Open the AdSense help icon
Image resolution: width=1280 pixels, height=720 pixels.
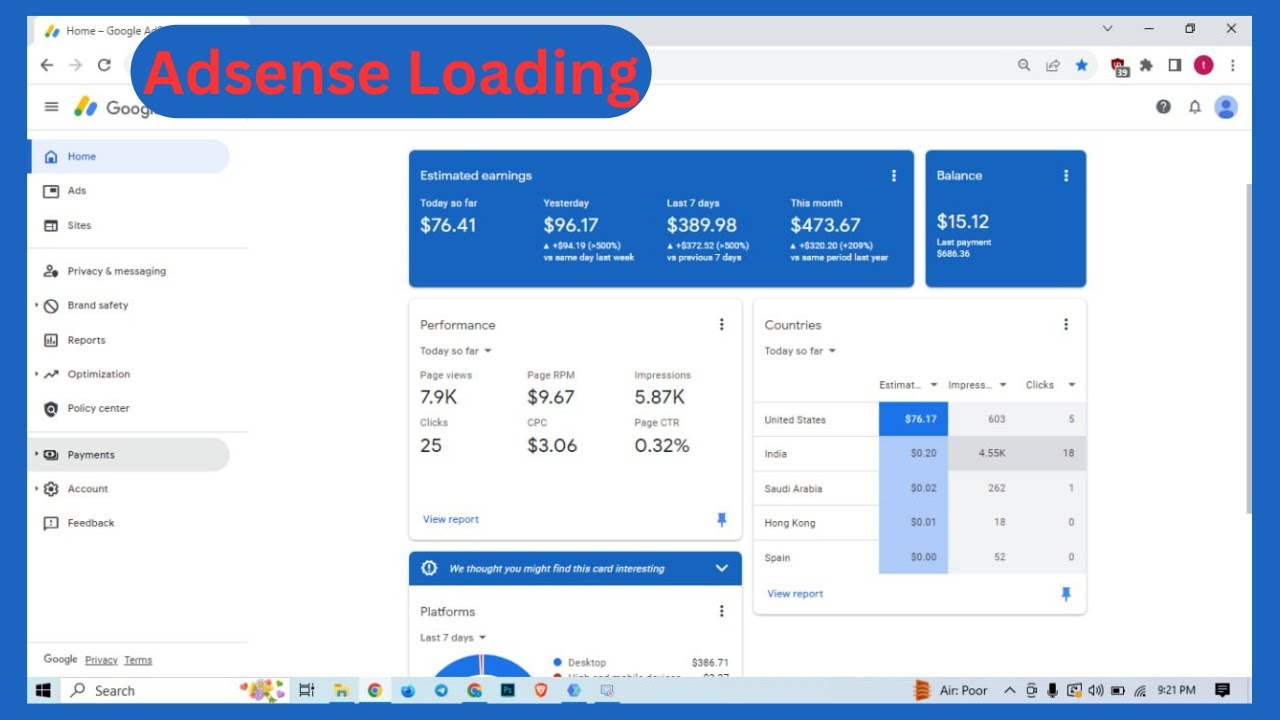tap(1163, 107)
